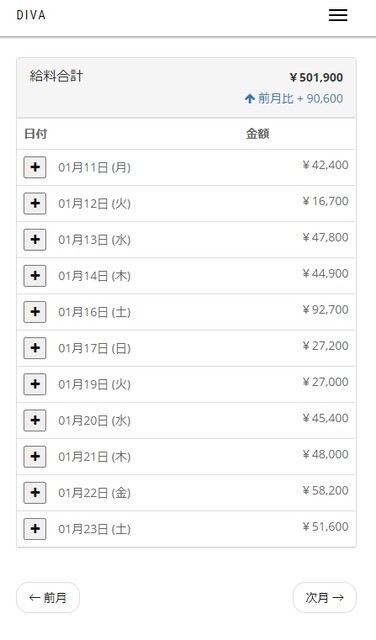Screen dimensions: 376x640
Task: Click the 前月比 + 90,600 comparison
Action: click(x=294, y=98)
